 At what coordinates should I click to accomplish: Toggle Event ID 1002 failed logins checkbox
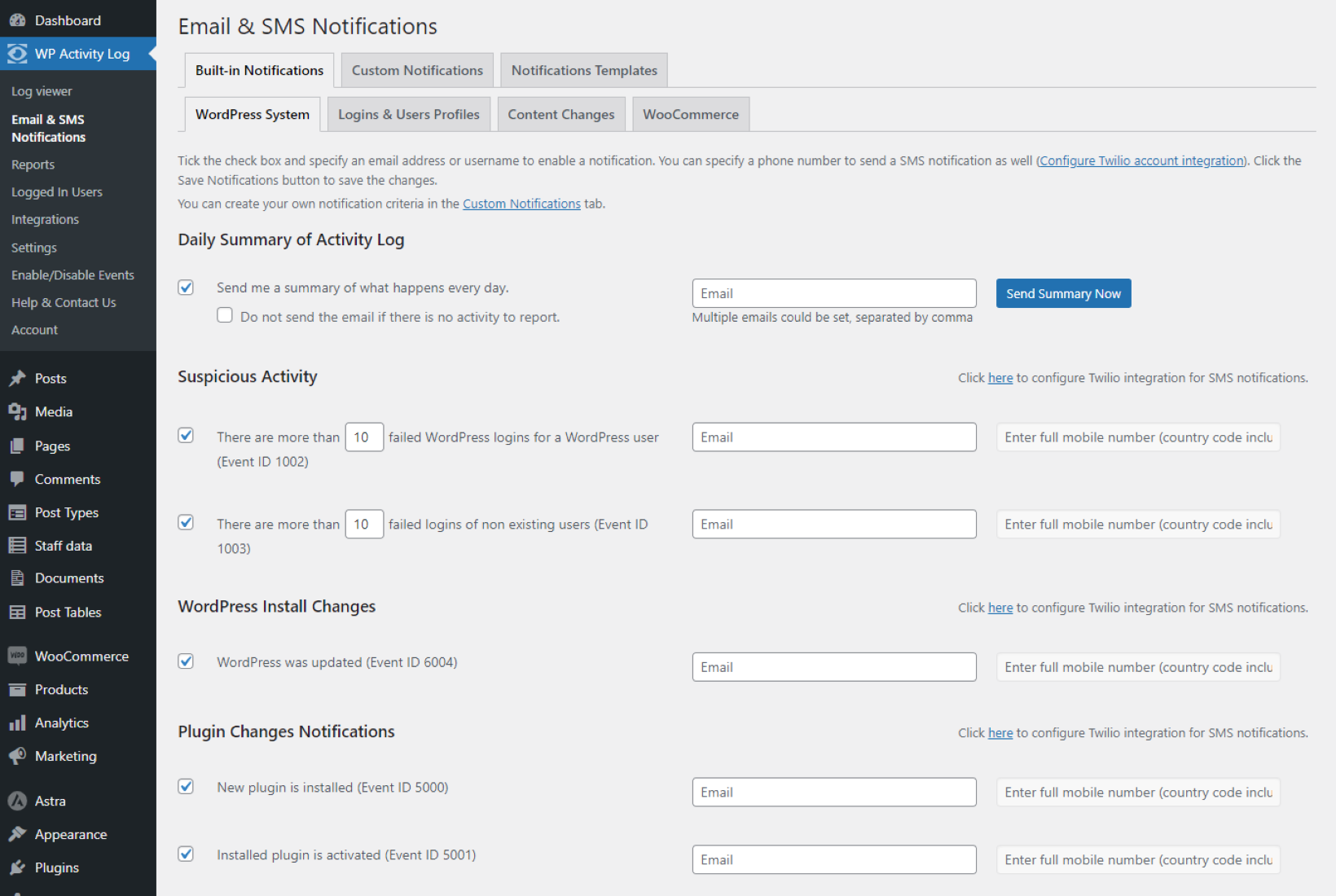(x=186, y=436)
